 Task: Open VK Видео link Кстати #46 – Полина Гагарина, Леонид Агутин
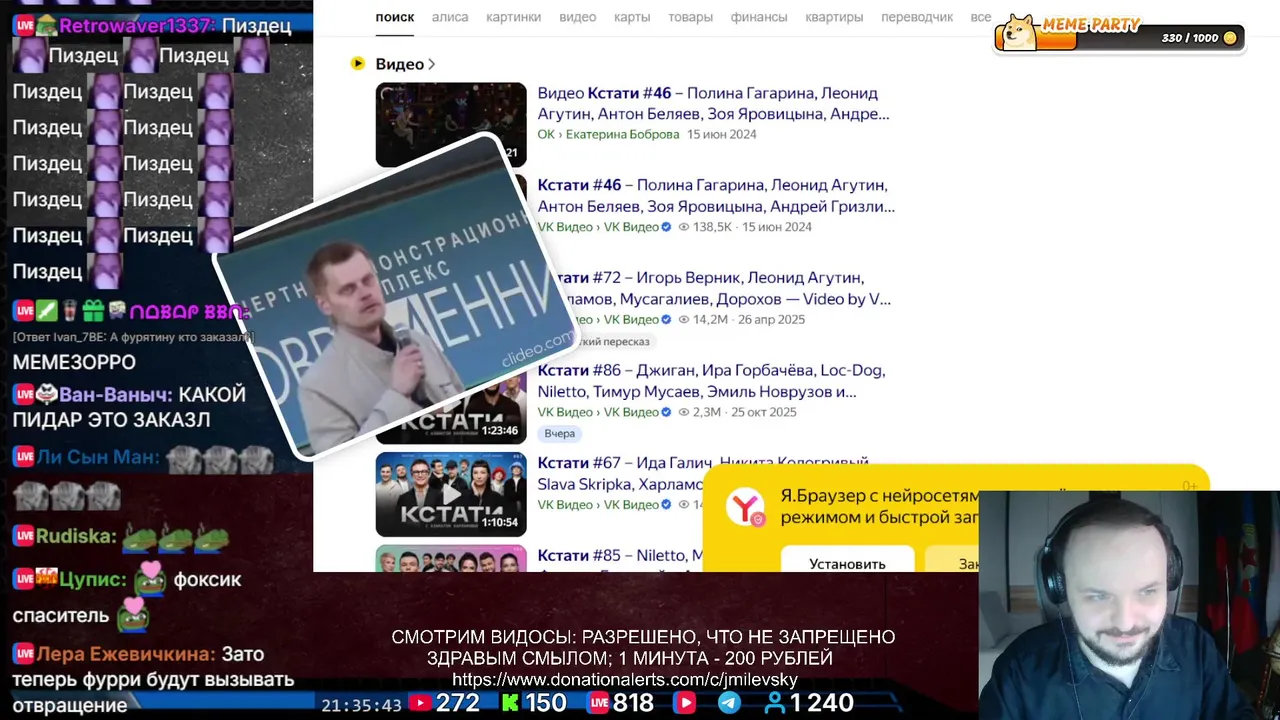coord(716,196)
